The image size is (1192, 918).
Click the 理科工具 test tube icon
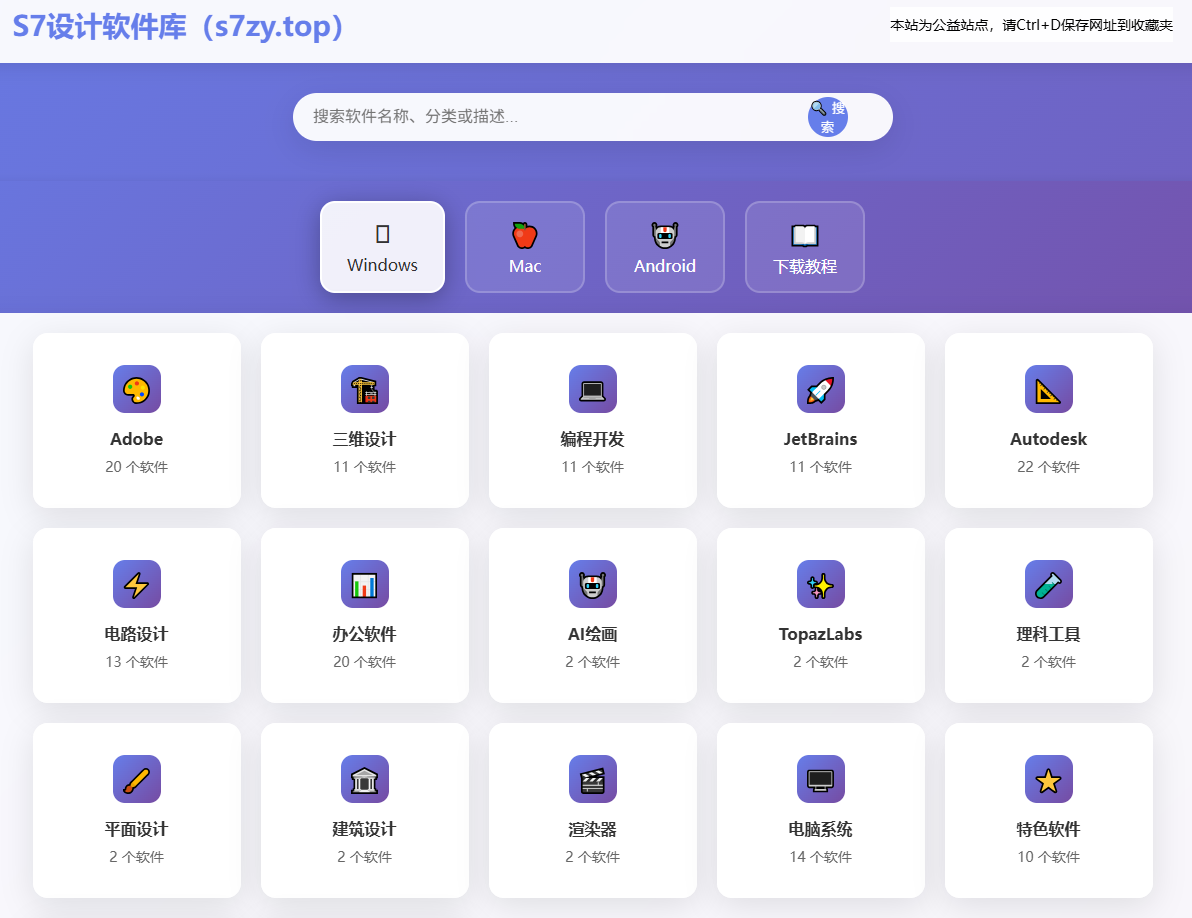click(x=1049, y=584)
